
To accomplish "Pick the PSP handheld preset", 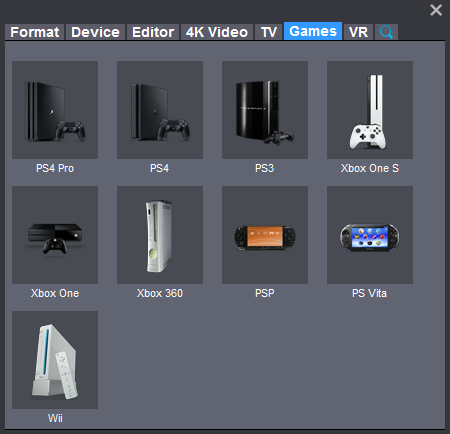I will tap(265, 235).
